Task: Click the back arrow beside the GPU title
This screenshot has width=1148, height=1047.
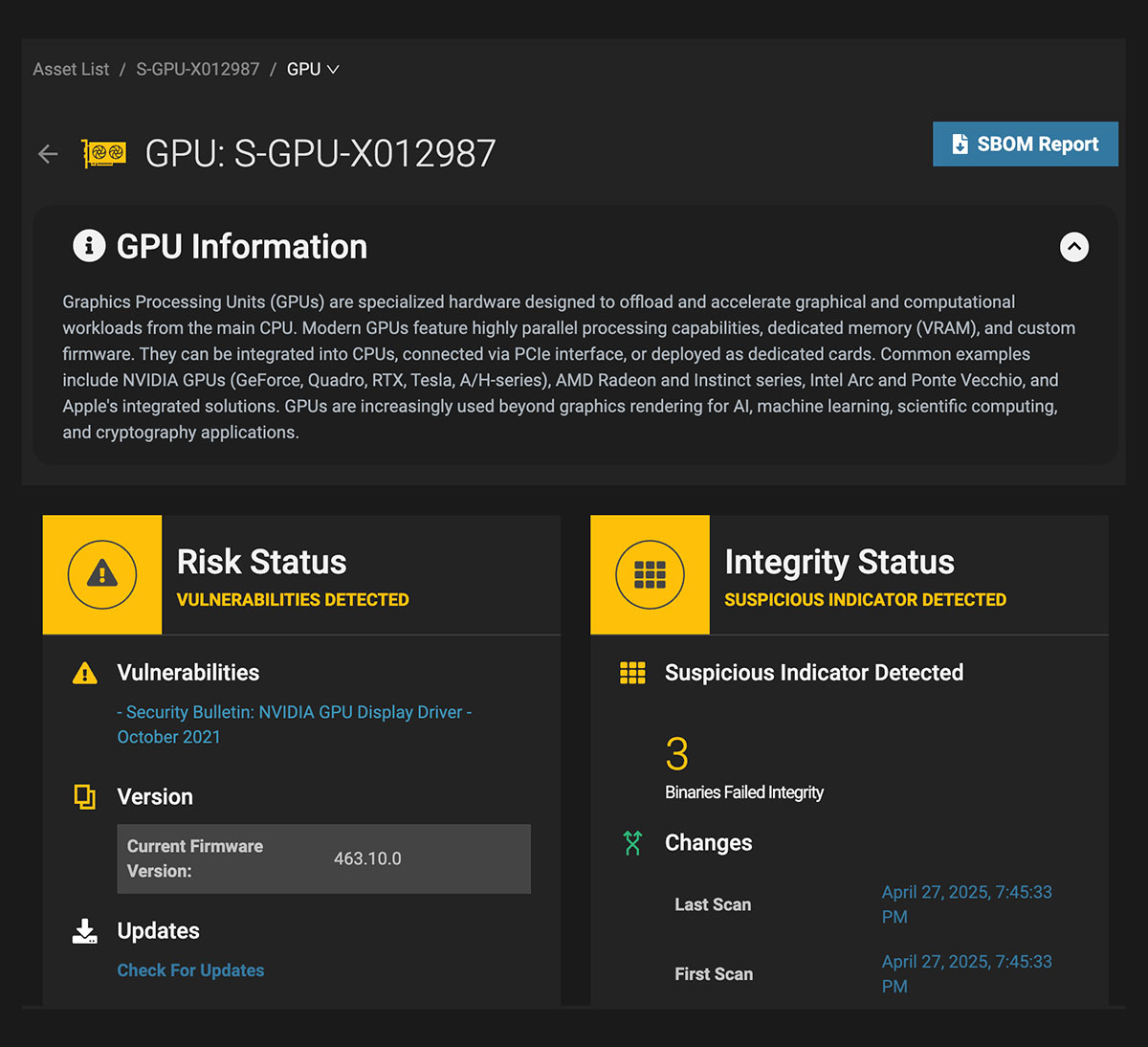Action: click(x=48, y=154)
